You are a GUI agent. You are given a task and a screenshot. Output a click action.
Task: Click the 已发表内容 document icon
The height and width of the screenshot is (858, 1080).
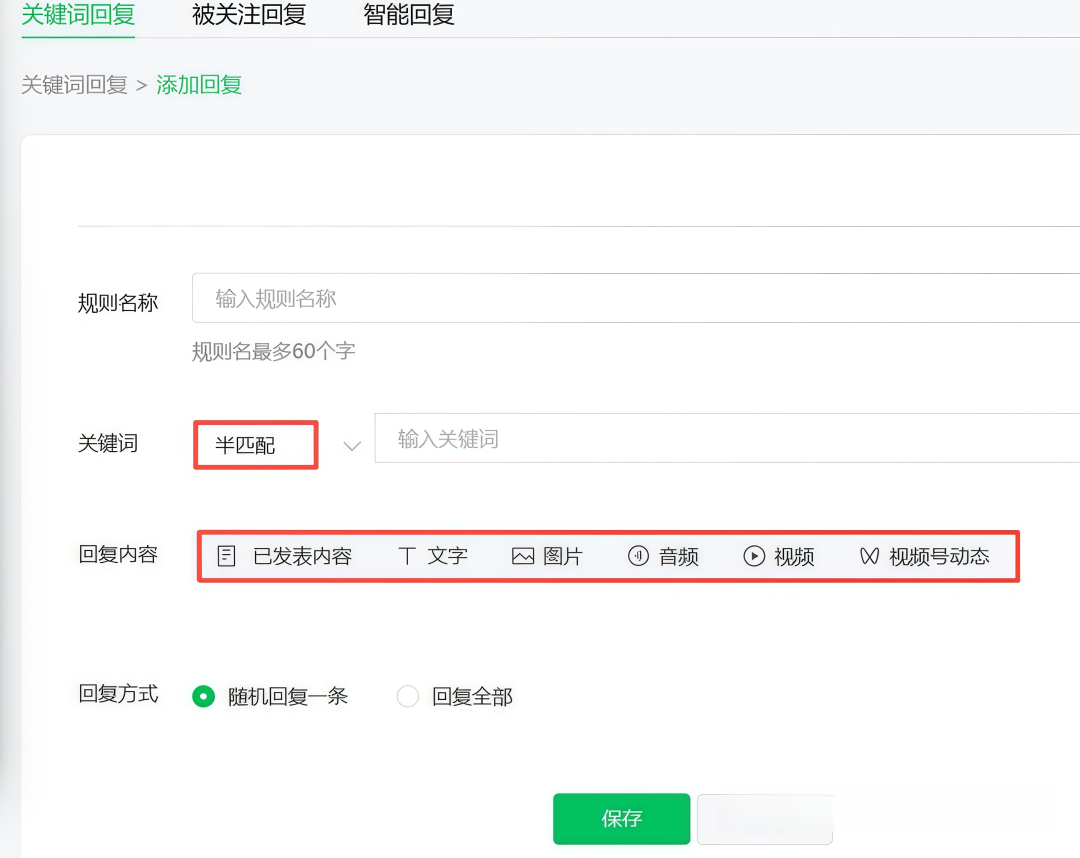[x=227, y=556]
